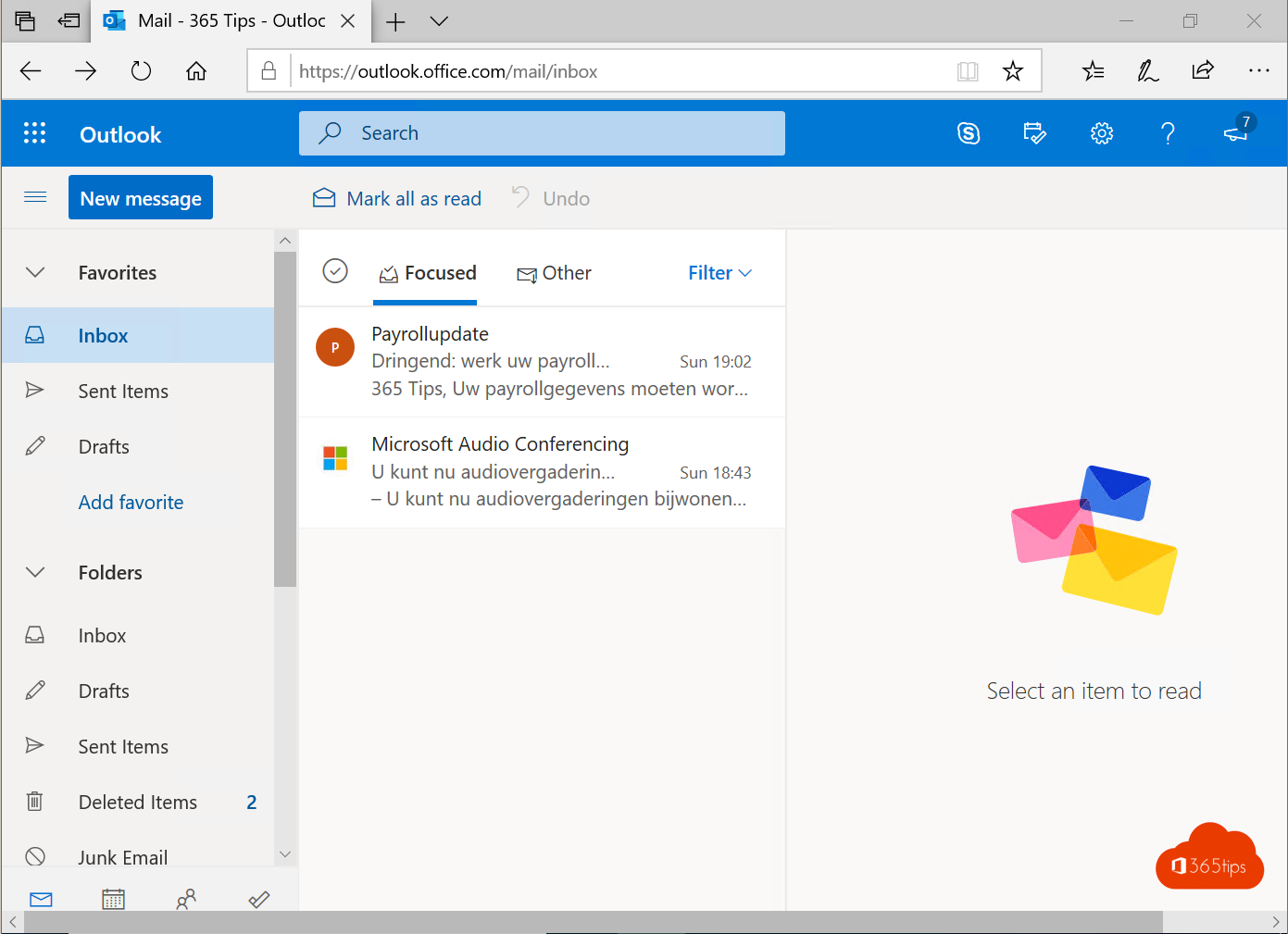The image size is (1288, 934).
Task: Open Sent Items under Folders
Action: pyautogui.click(x=138, y=746)
